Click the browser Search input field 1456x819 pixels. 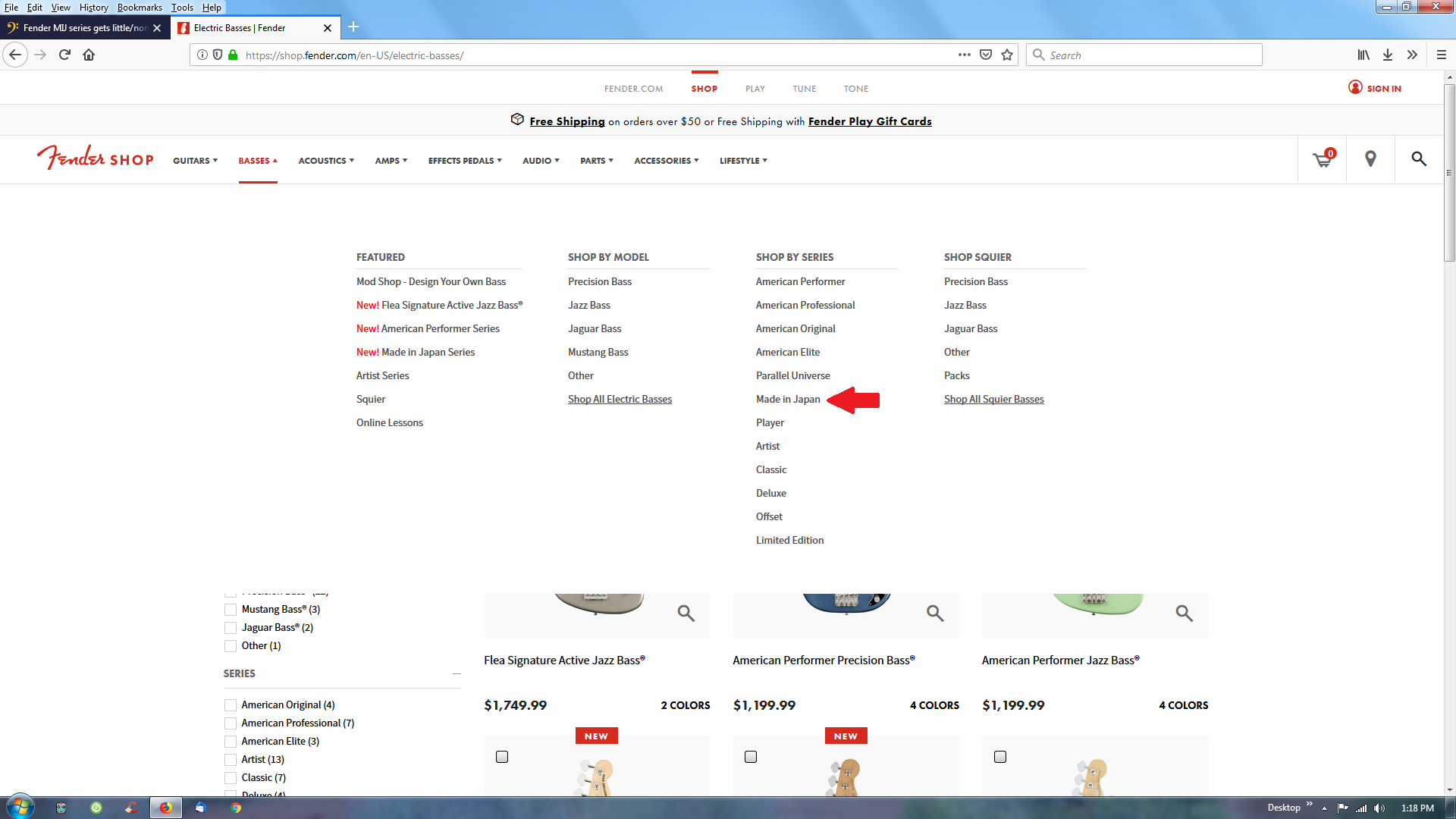click(x=1144, y=55)
